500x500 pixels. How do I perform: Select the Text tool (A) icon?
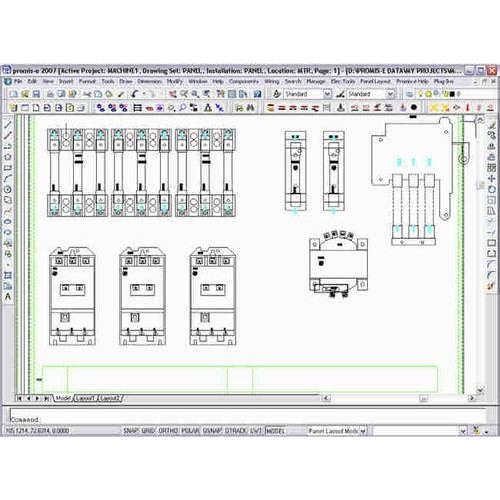pyautogui.click(x=8, y=297)
